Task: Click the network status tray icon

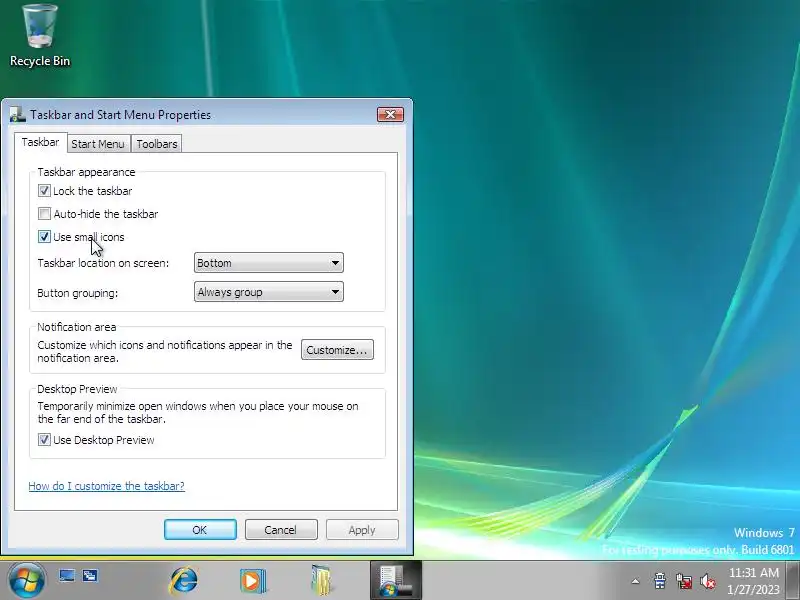Action: point(684,581)
